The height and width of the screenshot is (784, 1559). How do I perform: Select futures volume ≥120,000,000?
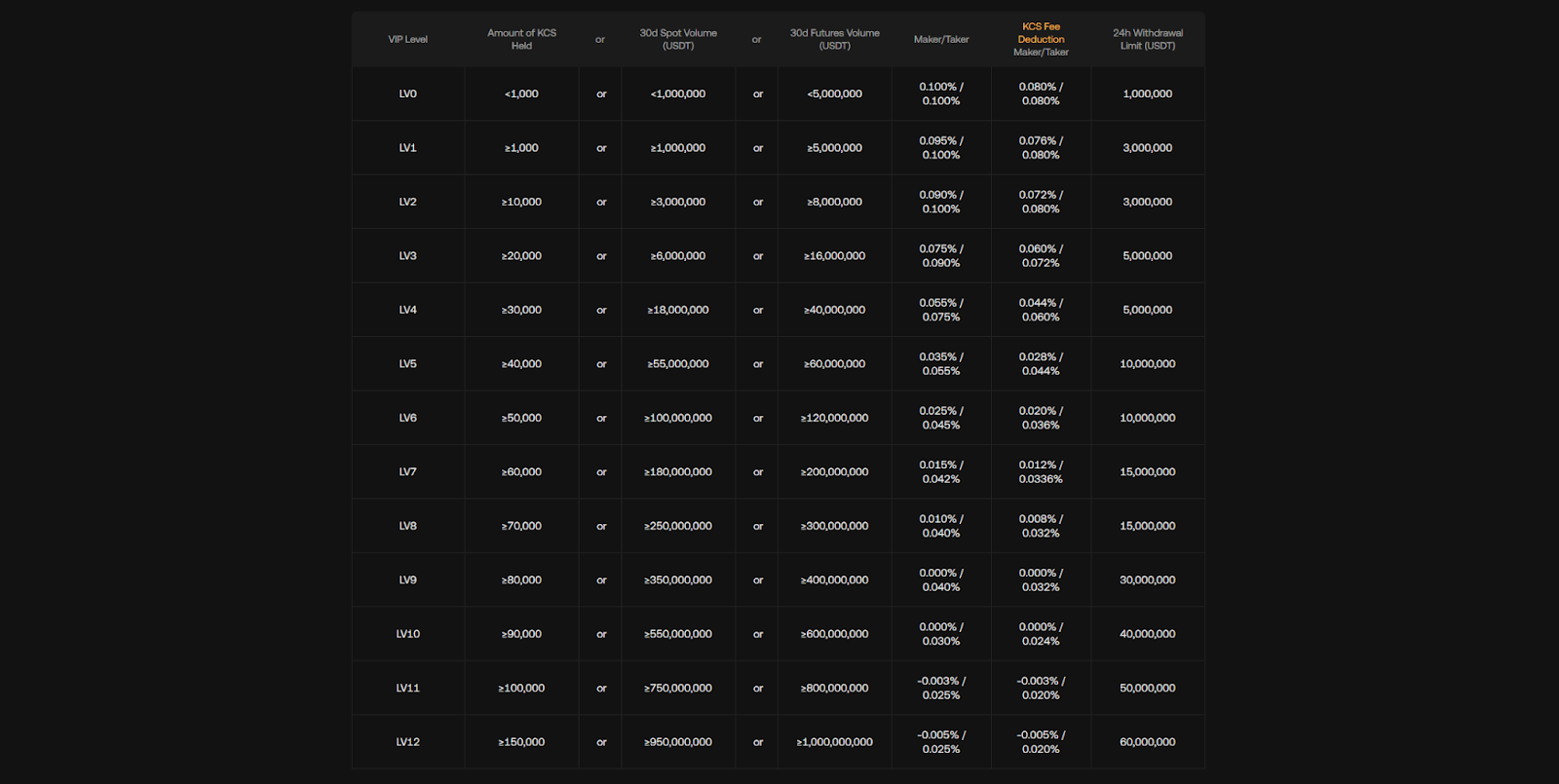834,419
